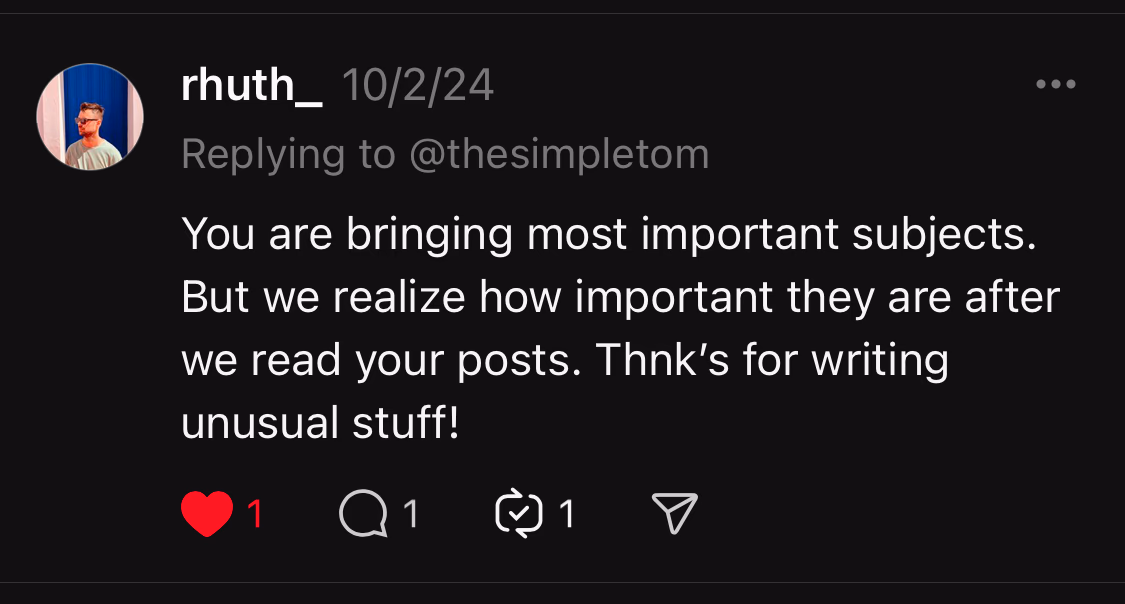Click the repost count number

pos(567,515)
